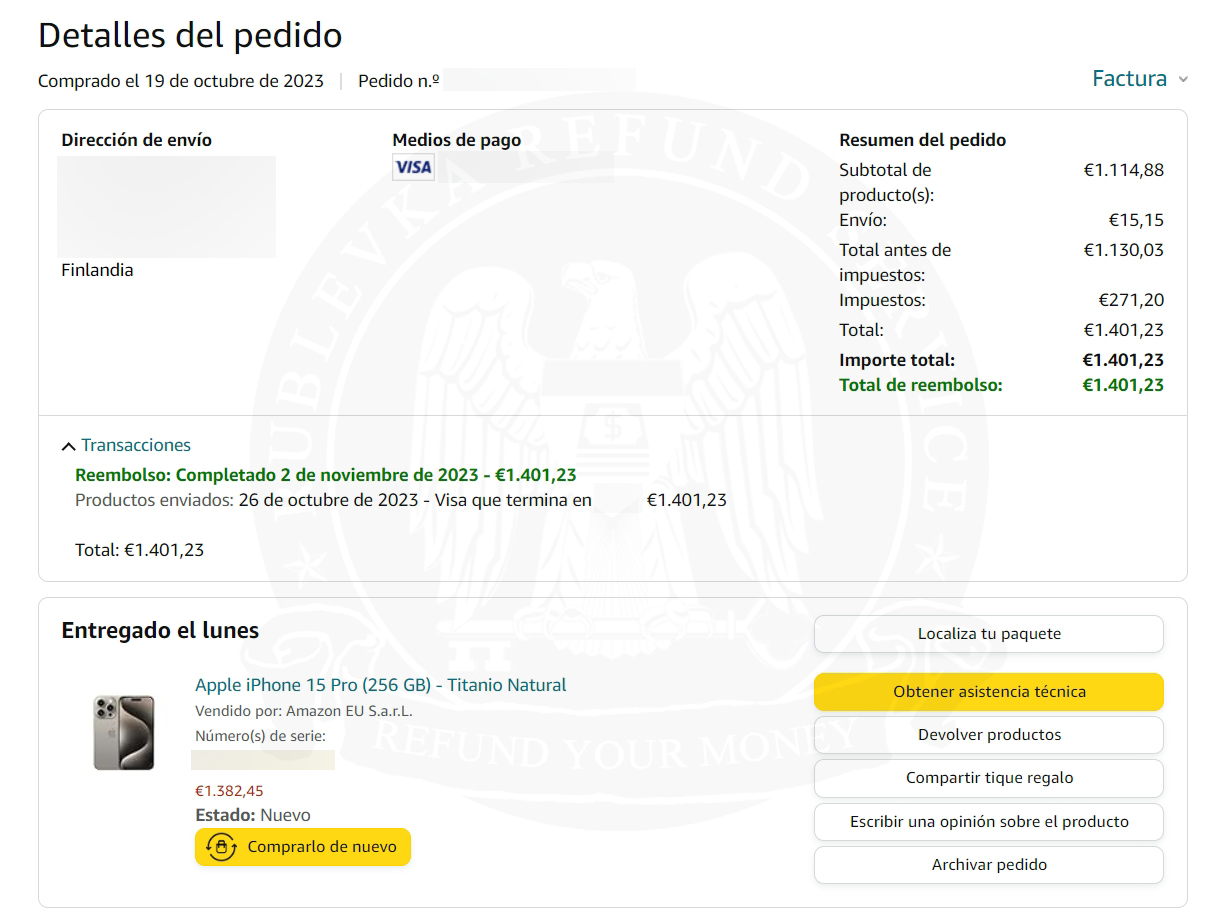The width and height of the screenshot is (1232, 923).
Task: Click the product price €1.382,45
Action: tap(229, 791)
